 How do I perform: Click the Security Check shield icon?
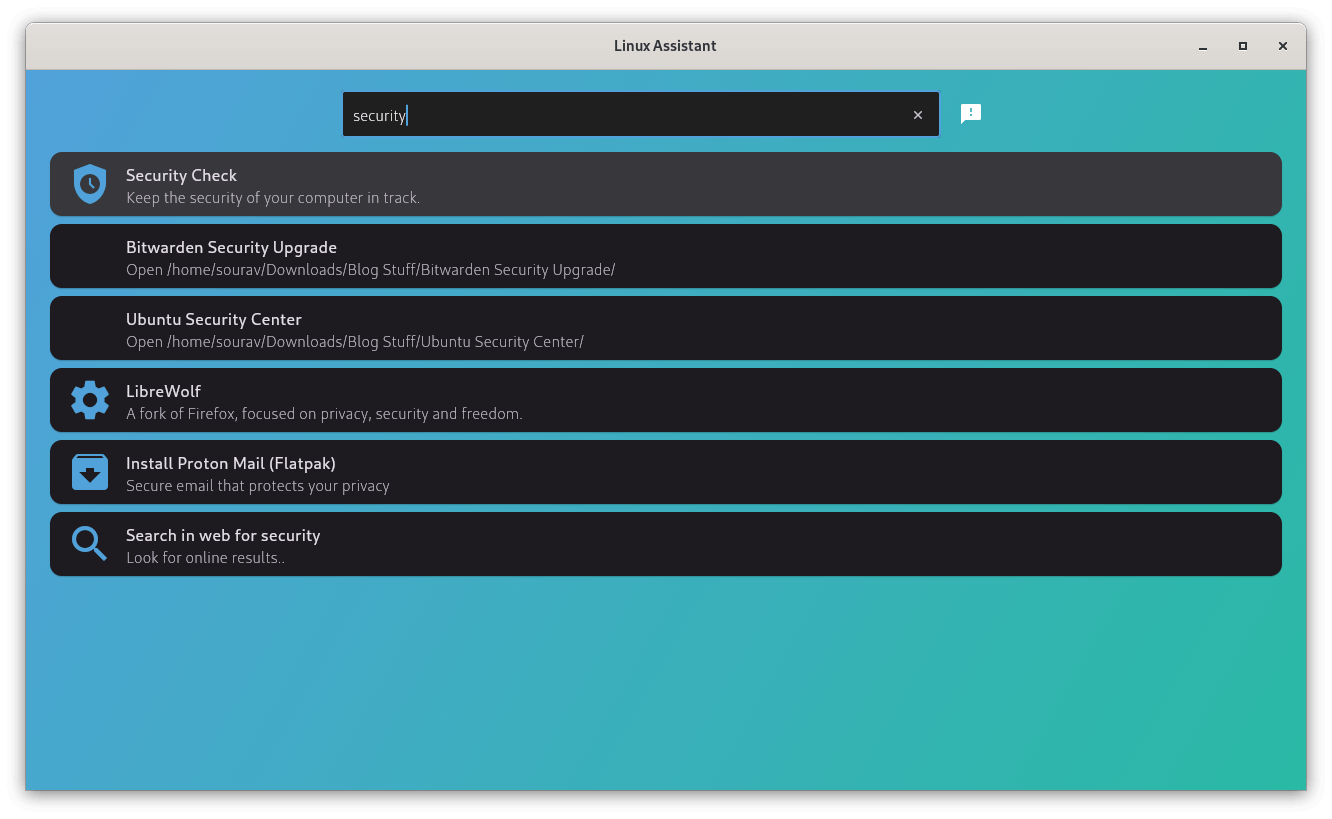[90, 184]
